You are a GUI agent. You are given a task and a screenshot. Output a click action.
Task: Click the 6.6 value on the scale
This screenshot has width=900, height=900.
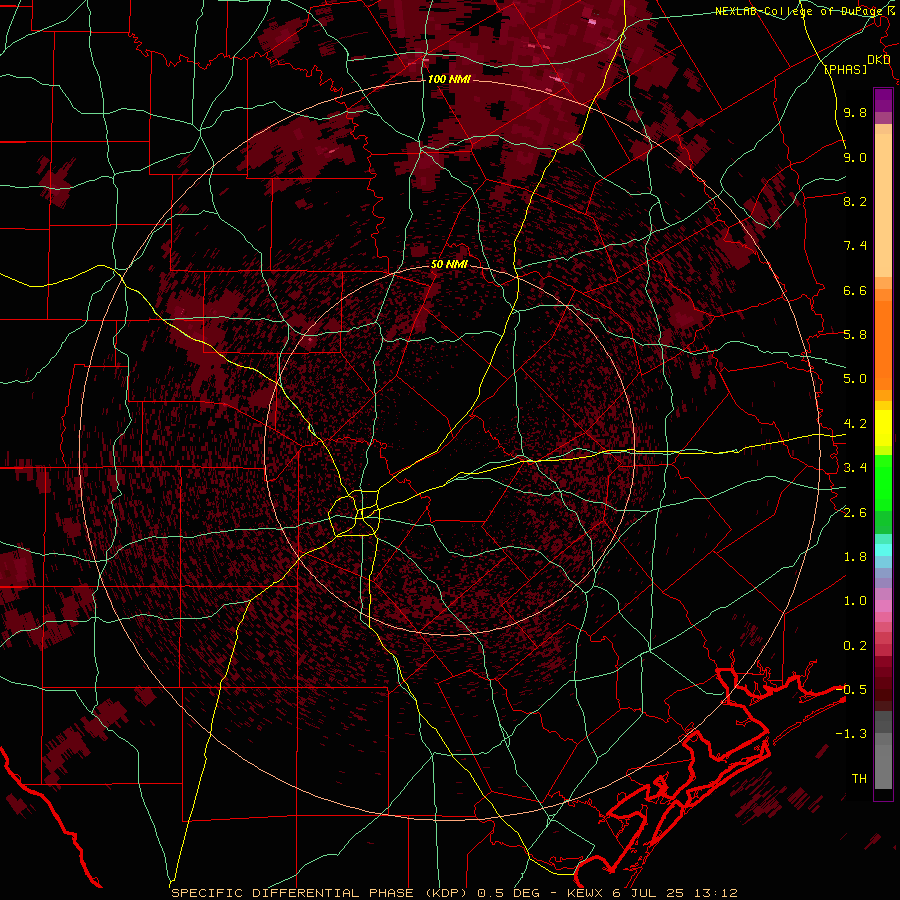coord(855,290)
